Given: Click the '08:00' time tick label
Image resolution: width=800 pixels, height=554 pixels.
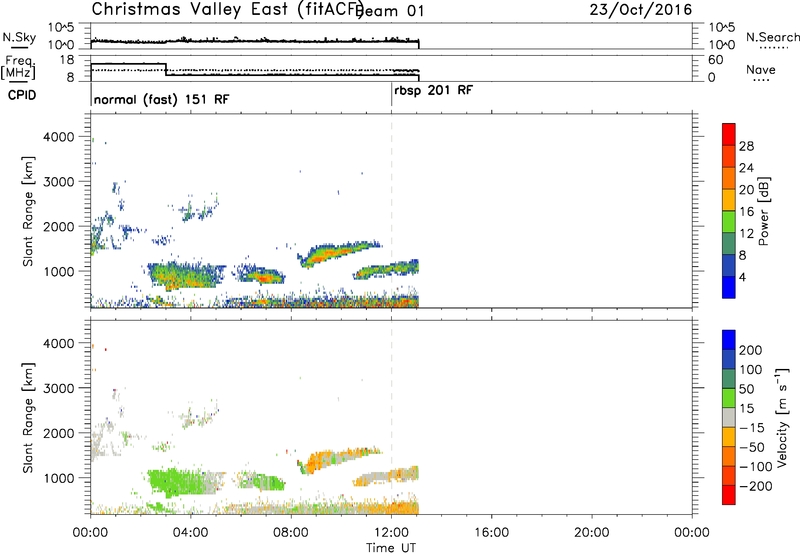Looking at the screenshot, I should pyautogui.click(x=291, y=533).
